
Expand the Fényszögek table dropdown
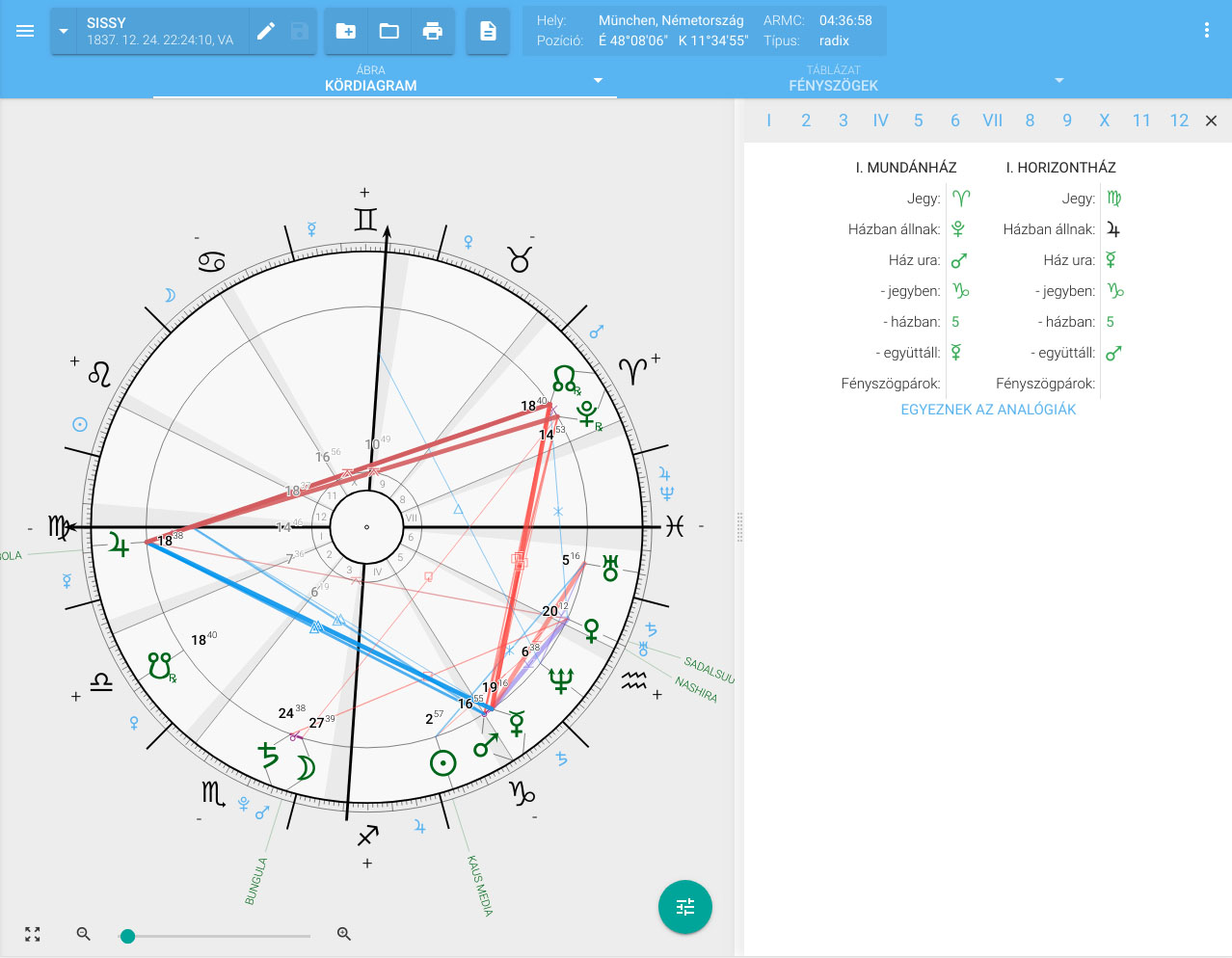pyautogui.click(x=1059, y=80)
